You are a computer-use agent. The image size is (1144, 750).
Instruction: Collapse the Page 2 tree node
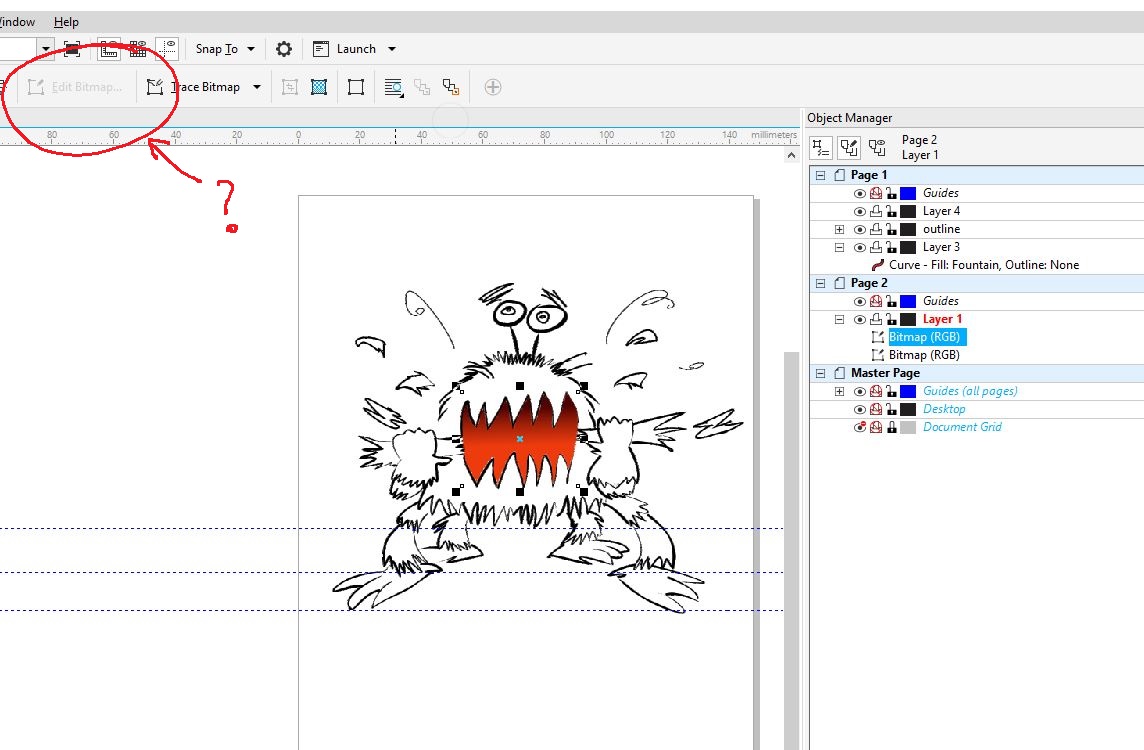819,282
